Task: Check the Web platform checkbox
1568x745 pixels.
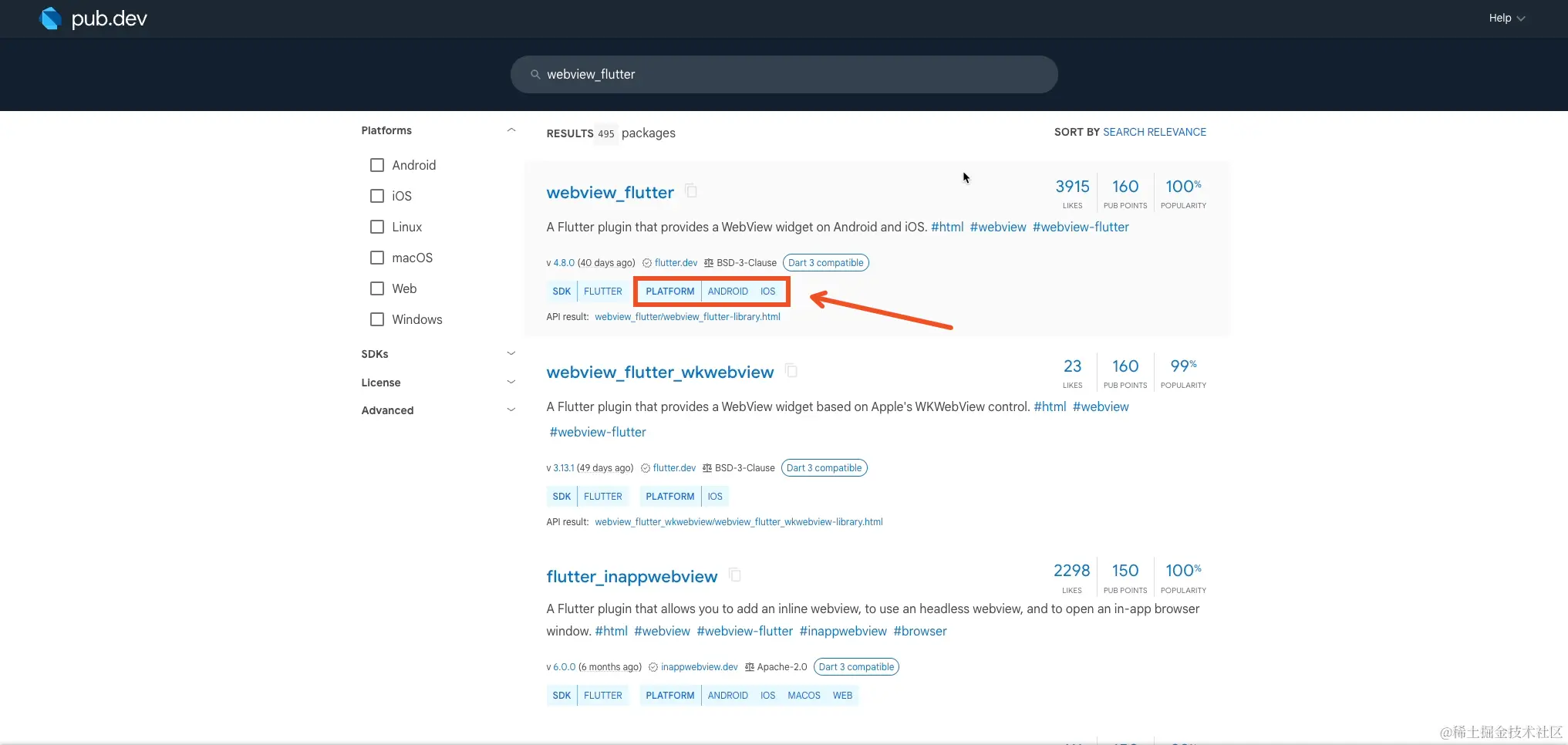Action: (x=377, y=288)
